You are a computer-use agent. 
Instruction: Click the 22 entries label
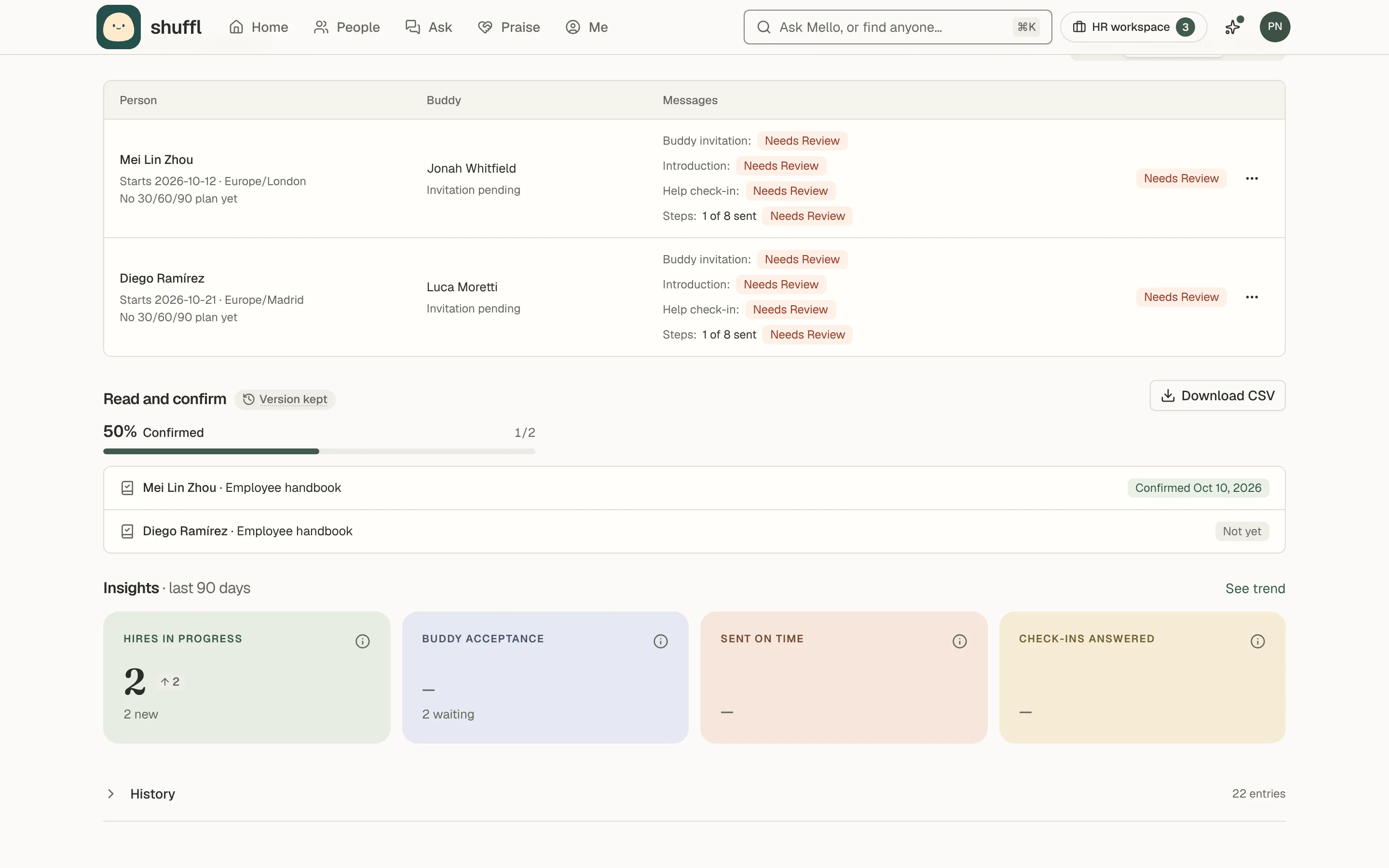(x=1258, y=793)
